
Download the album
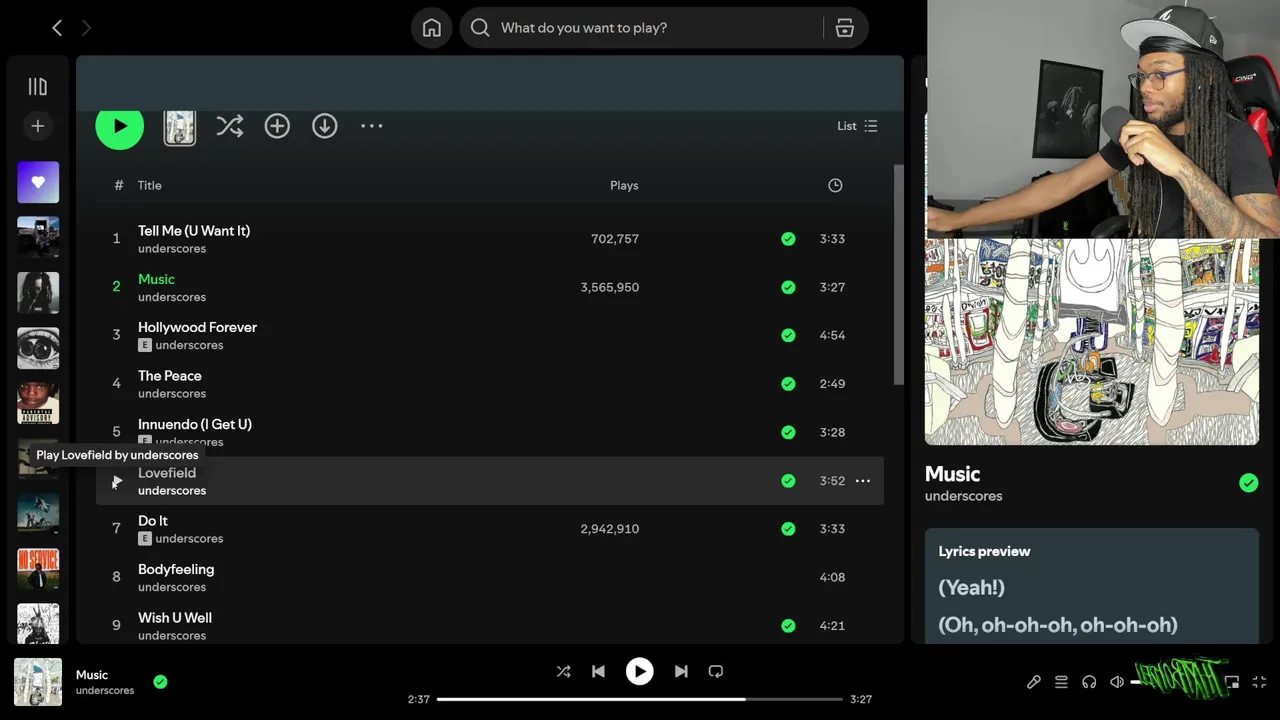coord(325,126)
